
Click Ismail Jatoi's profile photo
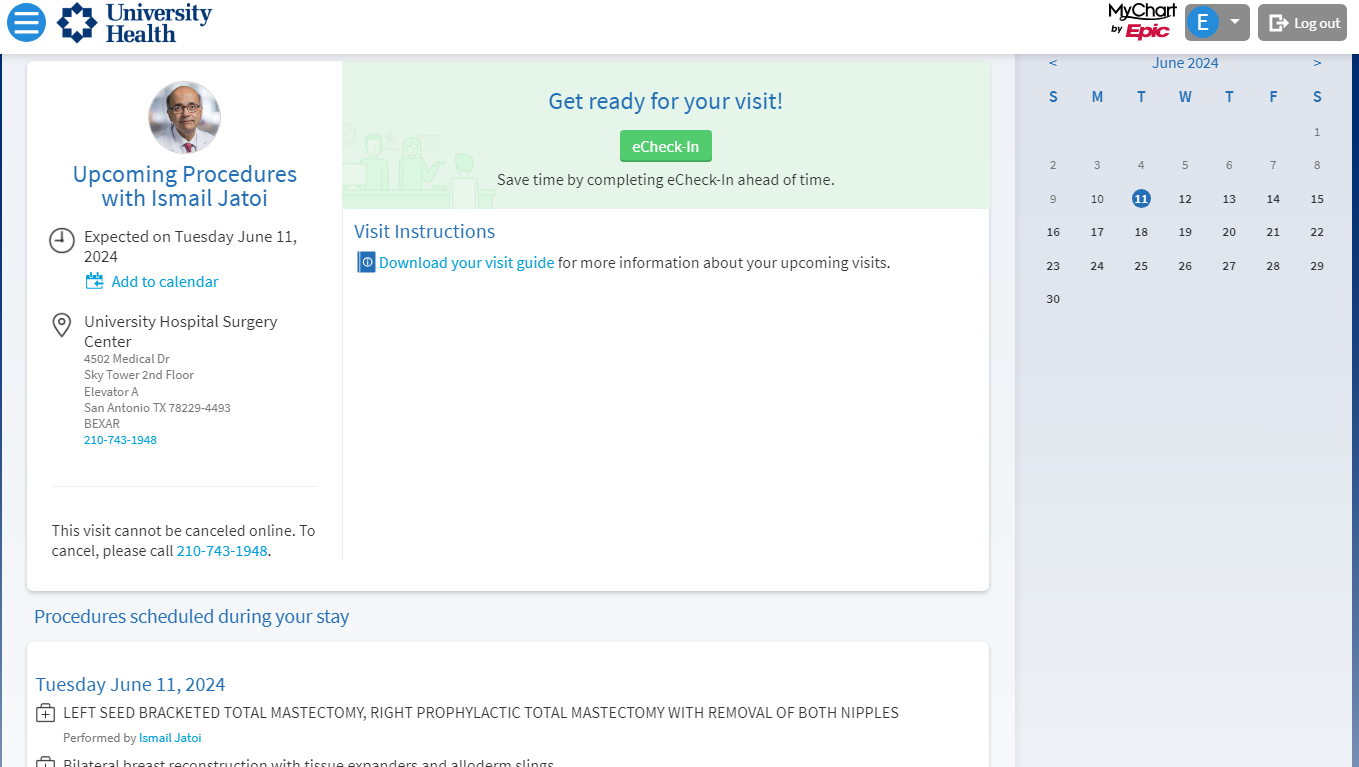185,117
